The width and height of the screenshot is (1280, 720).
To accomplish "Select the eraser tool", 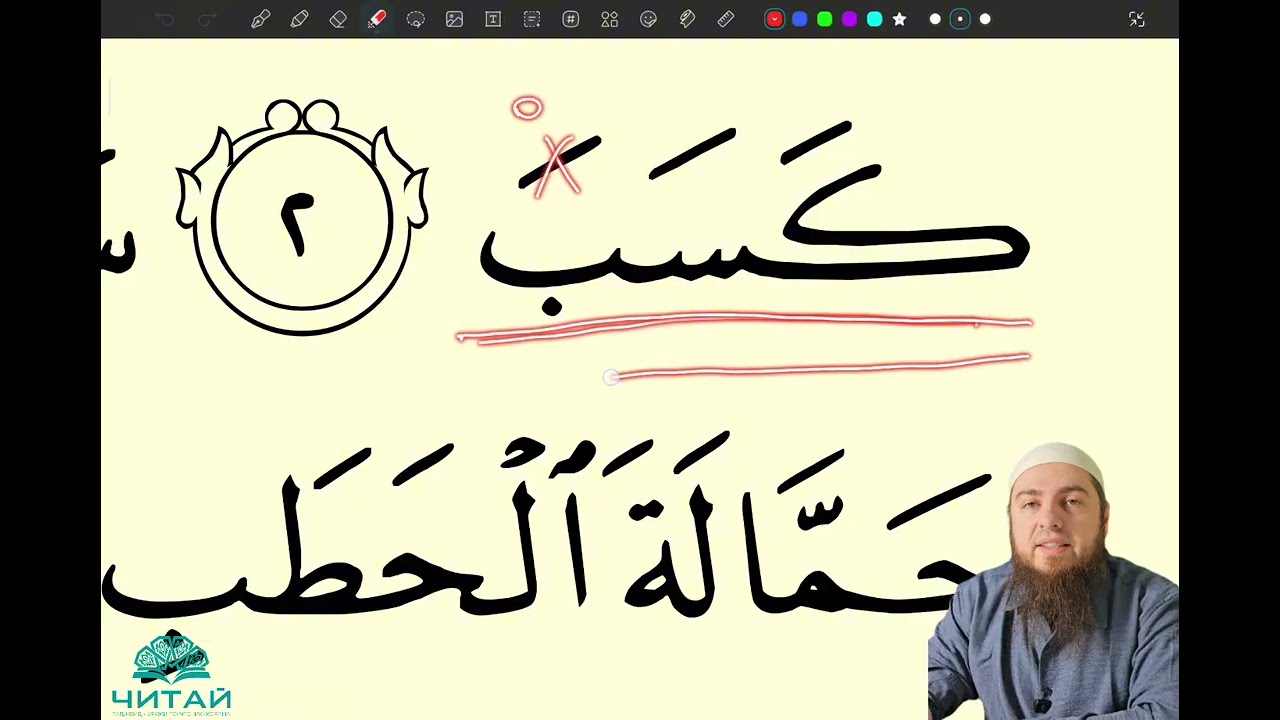I will click(x=338, y=19).
